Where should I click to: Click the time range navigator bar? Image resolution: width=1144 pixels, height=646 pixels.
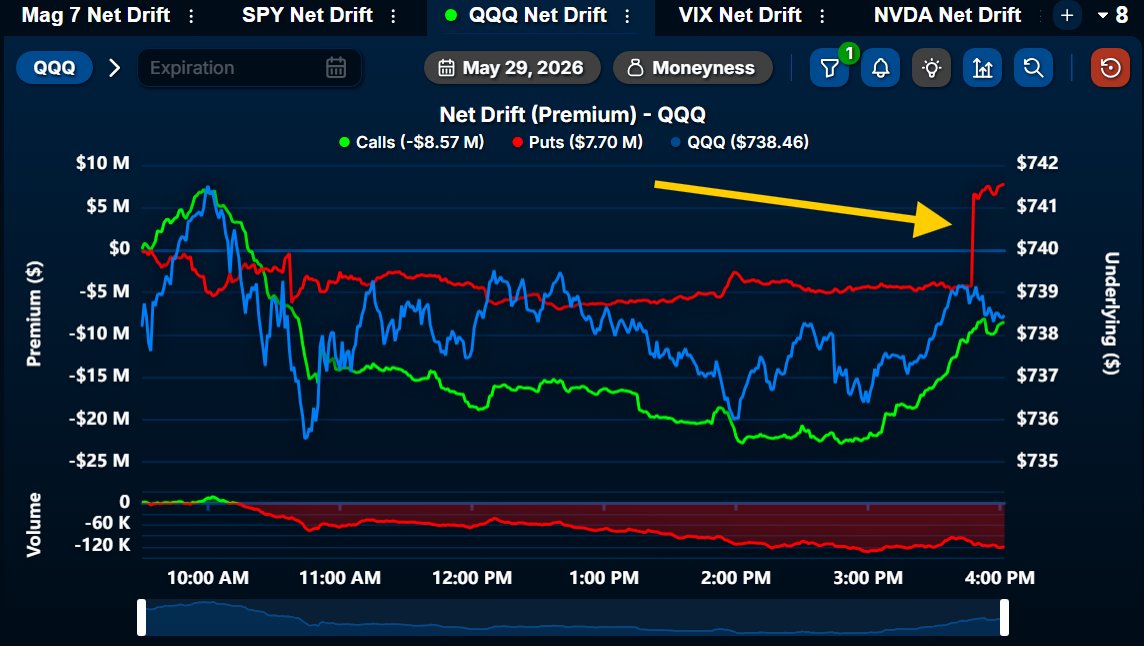[x=573, y=618]
